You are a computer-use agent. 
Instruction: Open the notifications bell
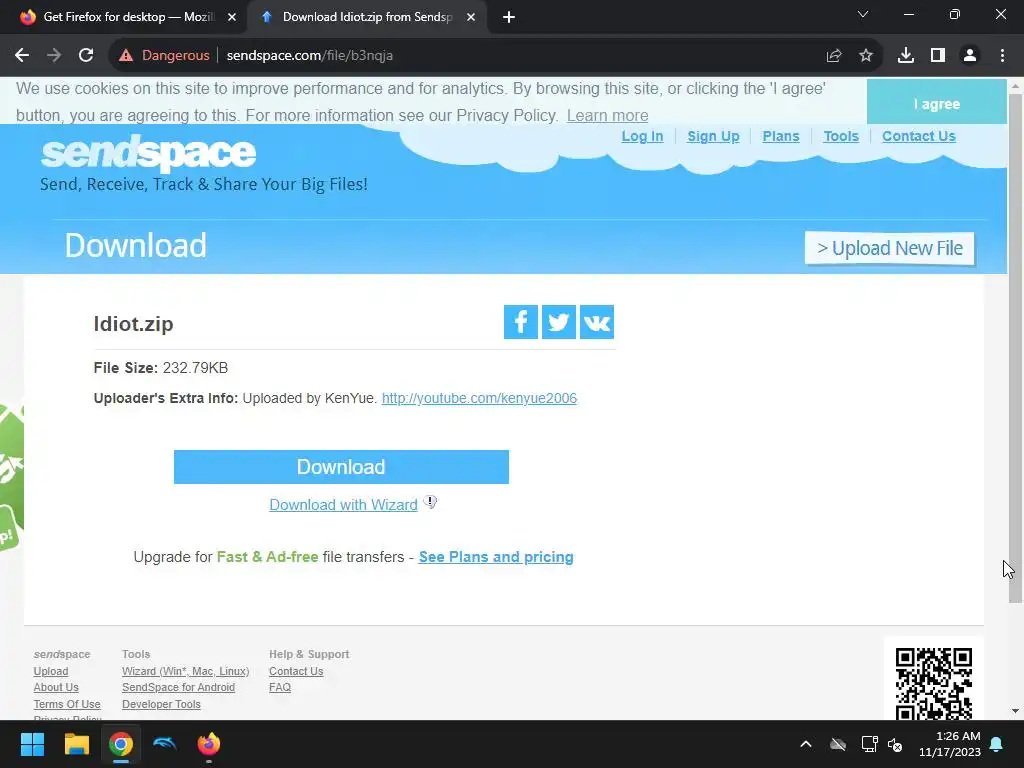pyautogui.click(x=997, y=744)
